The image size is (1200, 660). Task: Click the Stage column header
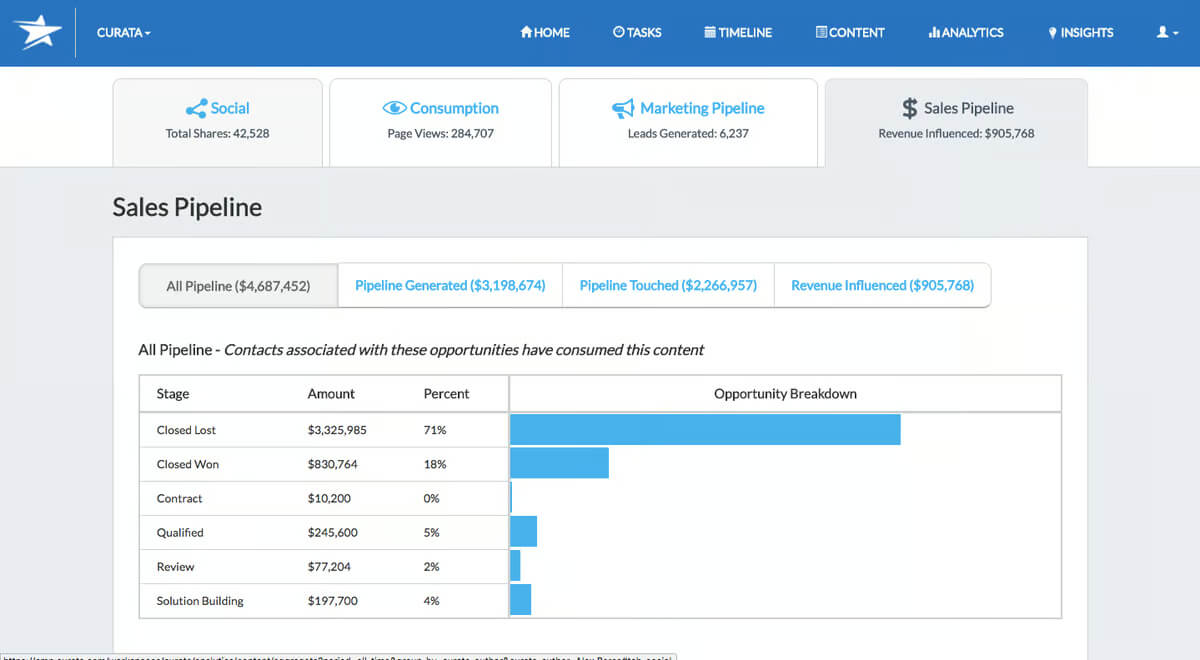click(173, 393)
